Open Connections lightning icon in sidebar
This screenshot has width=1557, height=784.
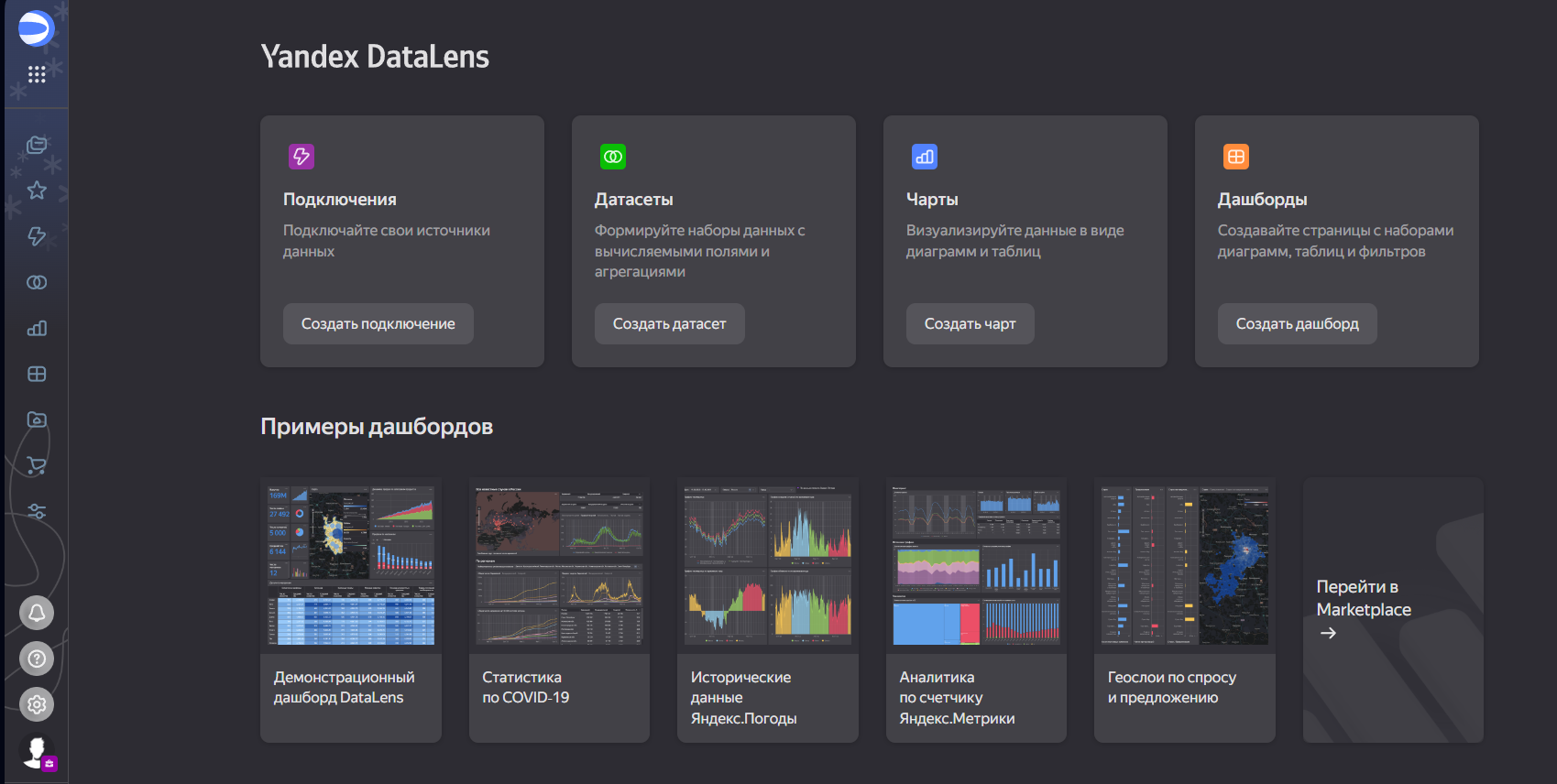(37, 236)
